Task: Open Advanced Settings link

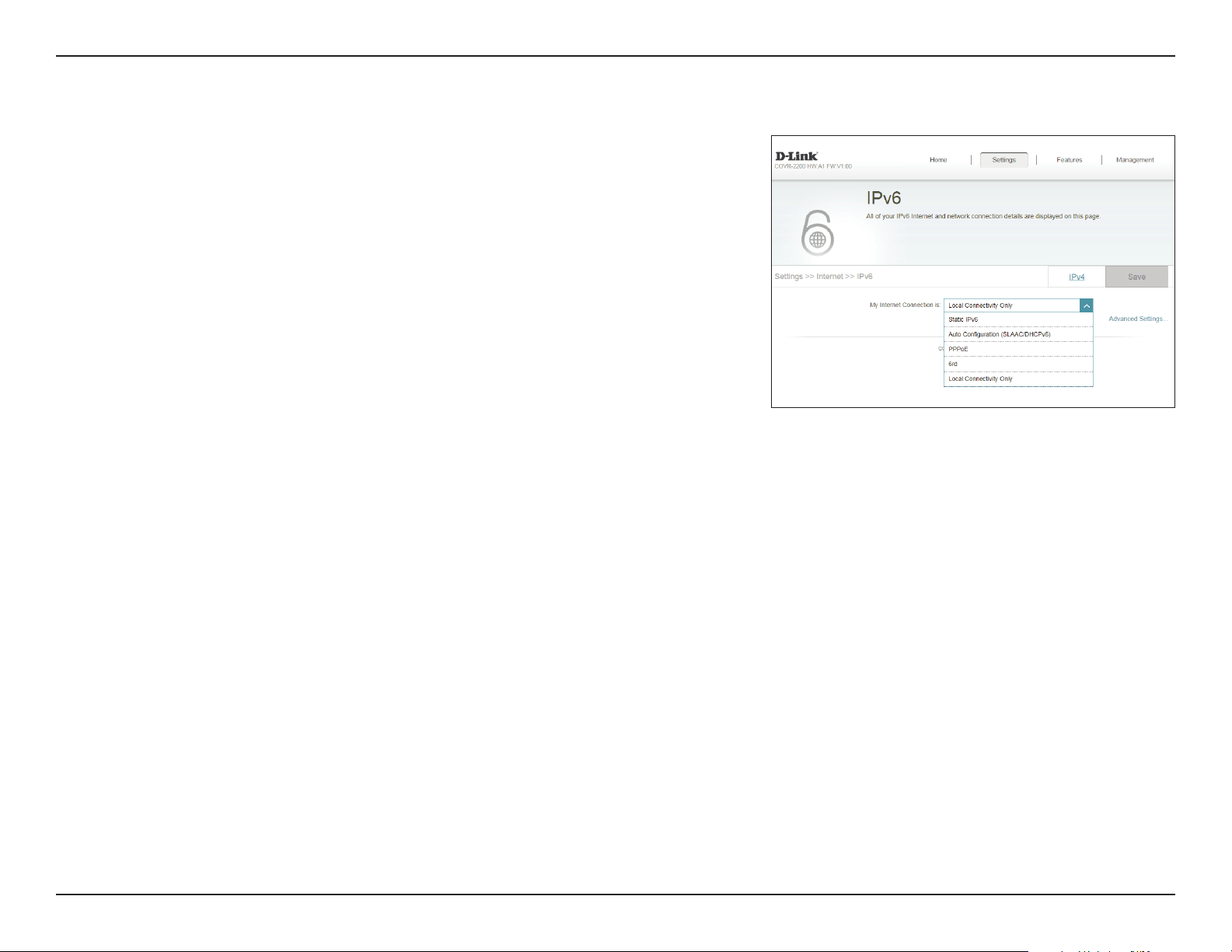Action: point(1138,319)
